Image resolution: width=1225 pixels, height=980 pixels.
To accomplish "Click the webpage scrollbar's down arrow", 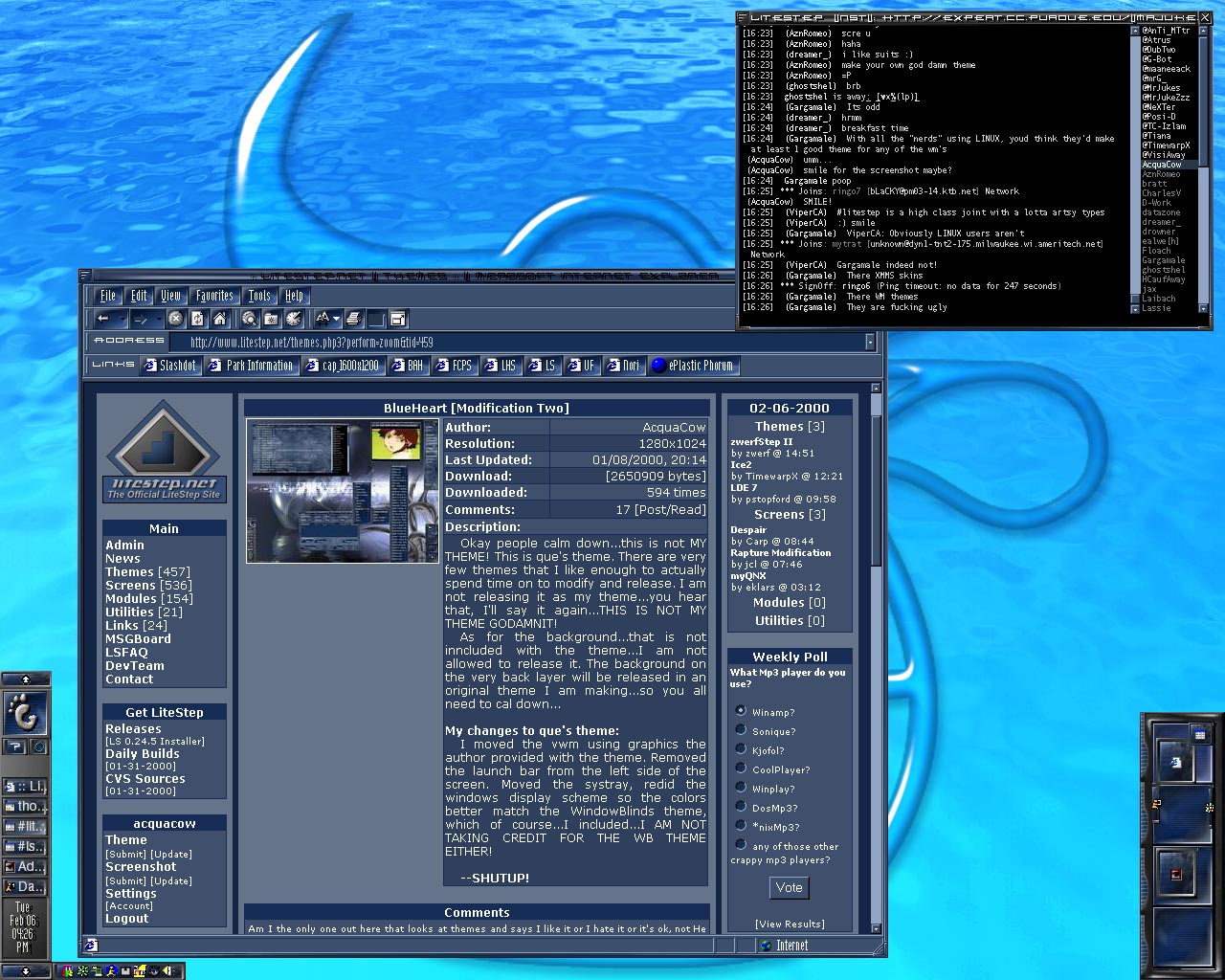I will 876,928.
